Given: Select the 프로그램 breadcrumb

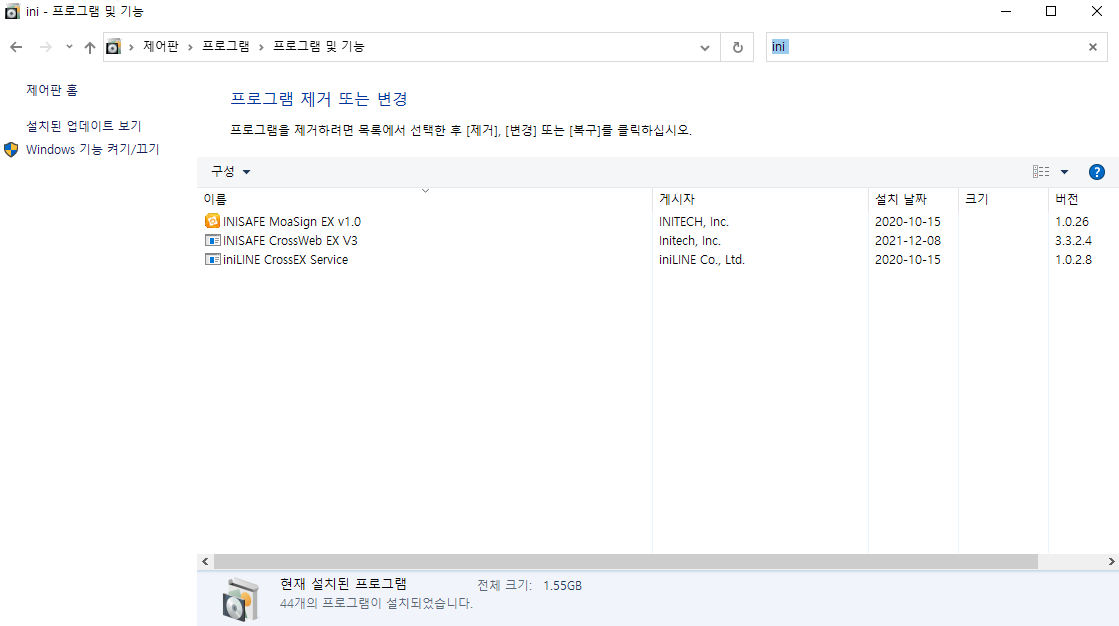Looking at the screenshot, I should [226, 46].
